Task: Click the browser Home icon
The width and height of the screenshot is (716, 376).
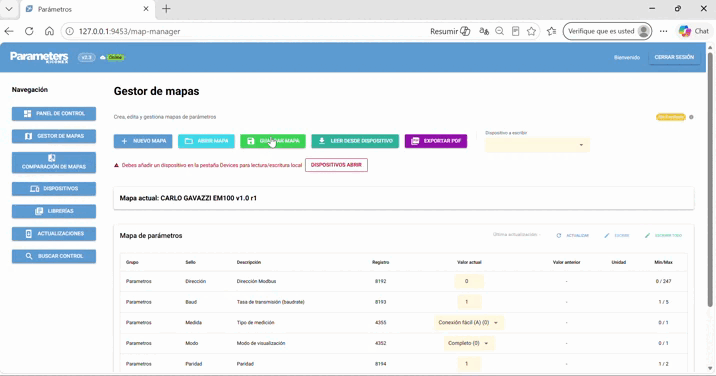Action: [49, 31]
